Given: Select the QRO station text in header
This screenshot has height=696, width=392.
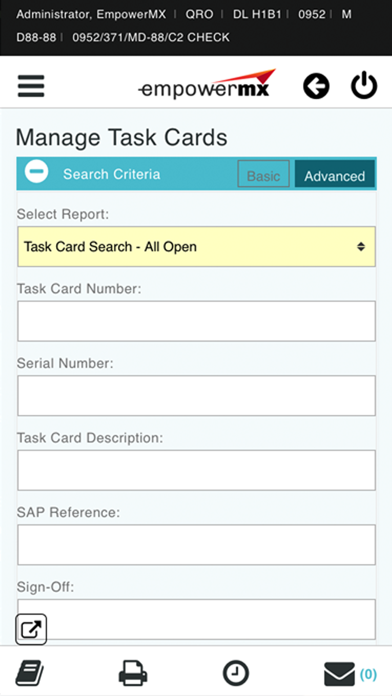Looking at the screenshot, I should [199, 15].
